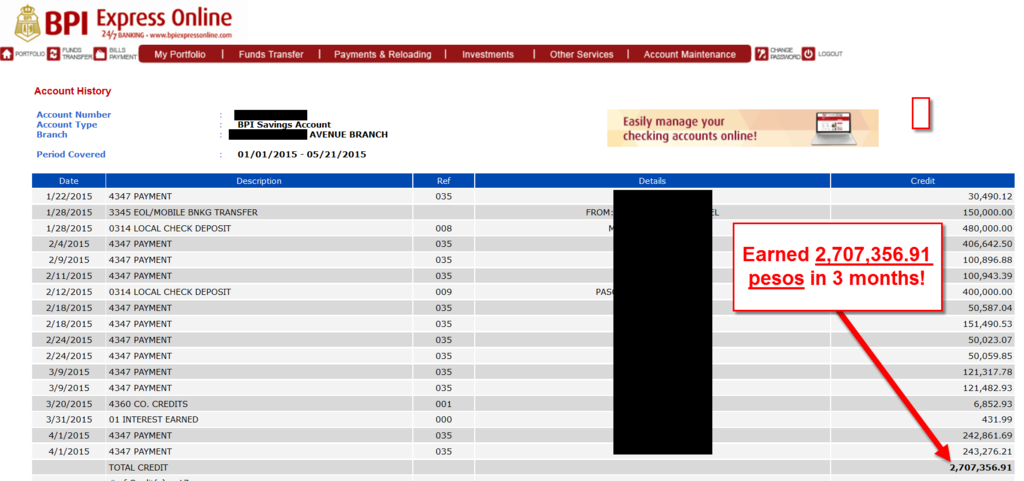Select the ref 000 cell
Image resolution: width=1024 pixels, height=481 pixels.
(x=443, y=420)
